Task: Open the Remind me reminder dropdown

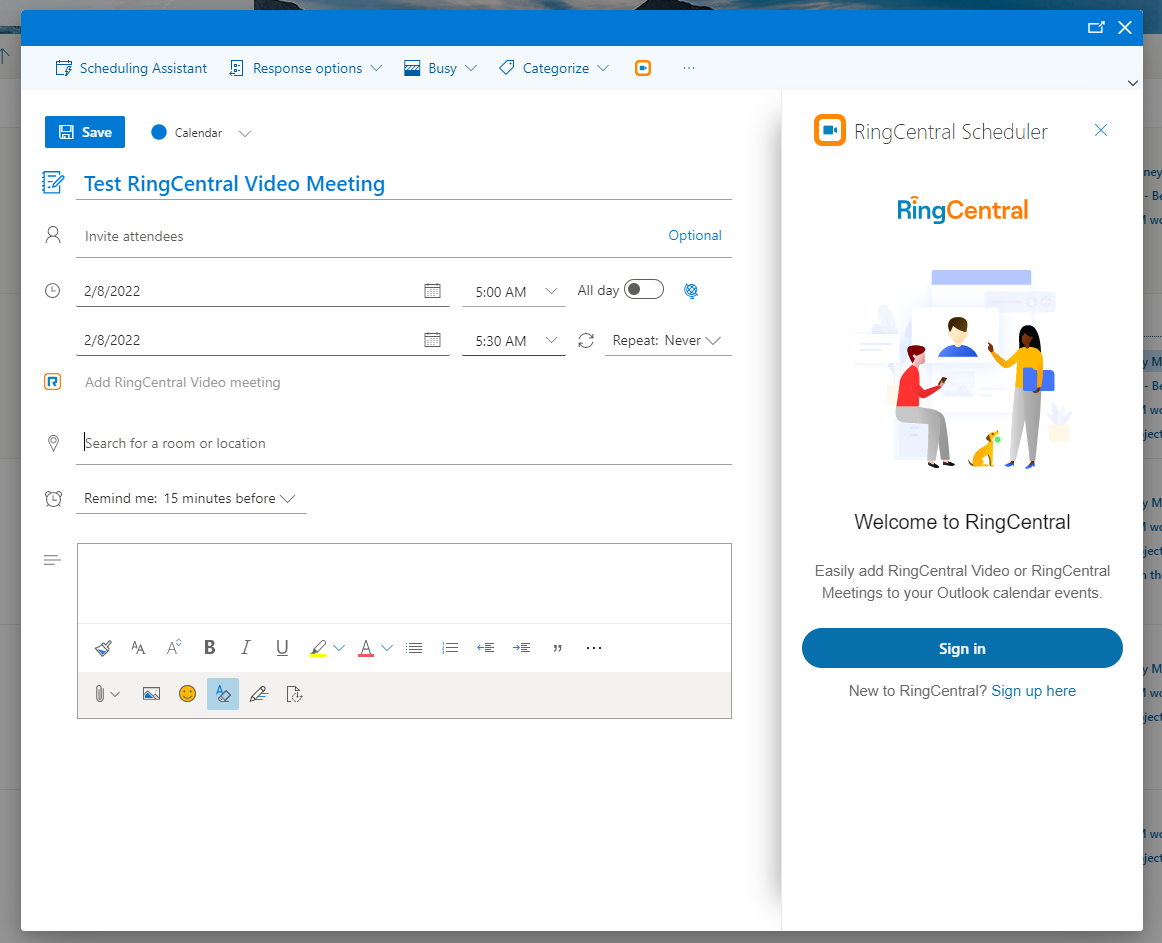Action: 191,498
